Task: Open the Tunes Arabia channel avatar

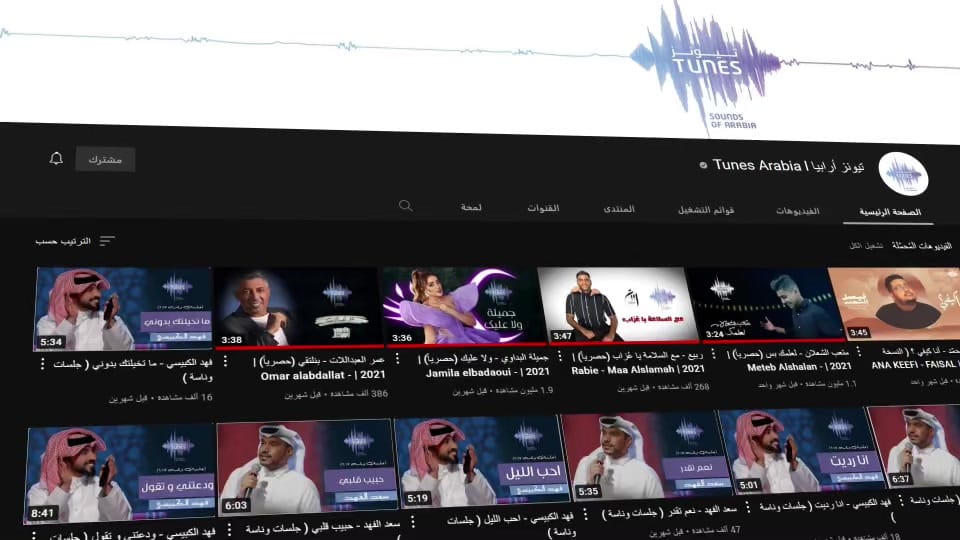Action: tap(903, 174)
